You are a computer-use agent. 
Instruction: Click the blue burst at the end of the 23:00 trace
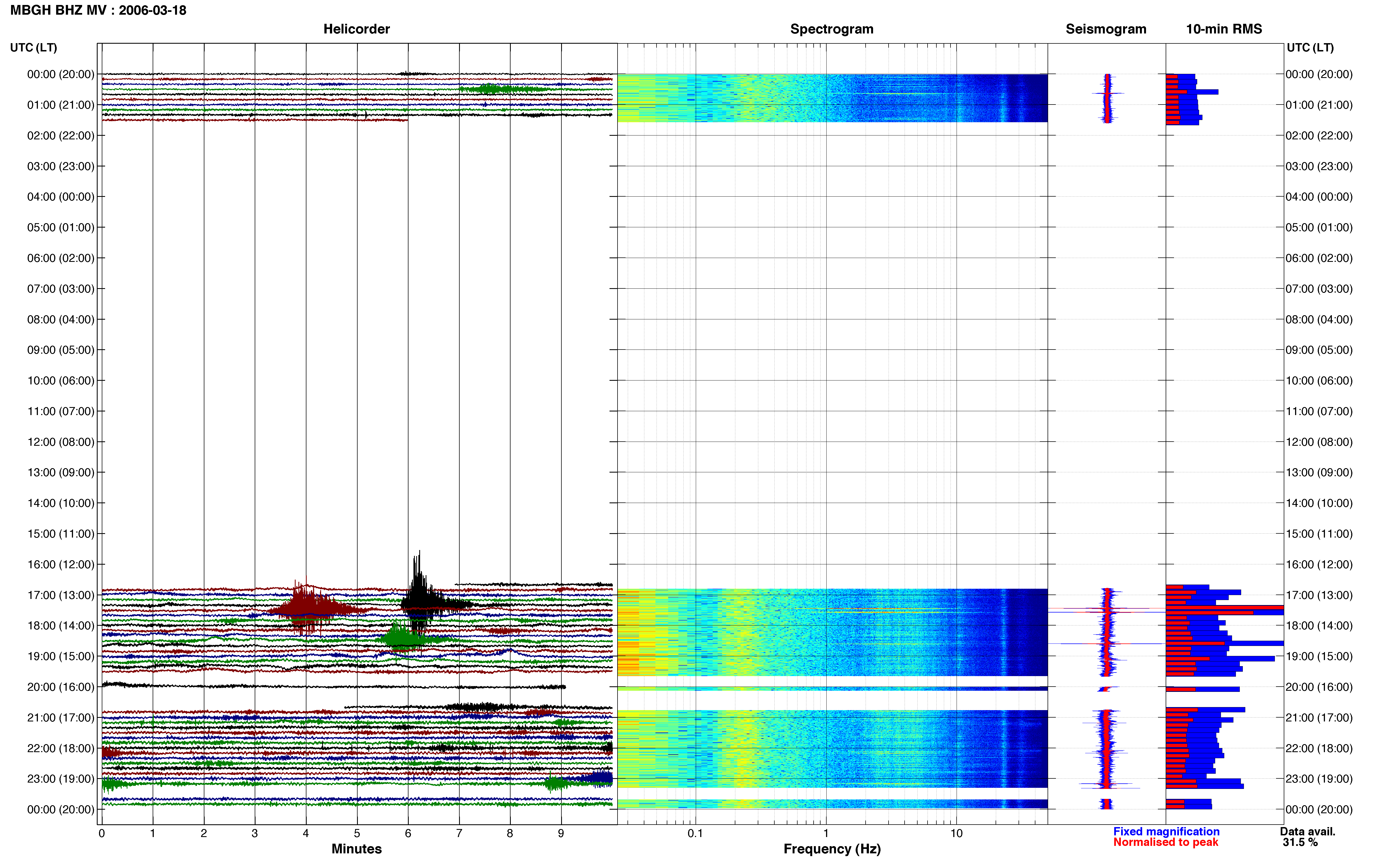pyautogui.click(x=597, y=778)
